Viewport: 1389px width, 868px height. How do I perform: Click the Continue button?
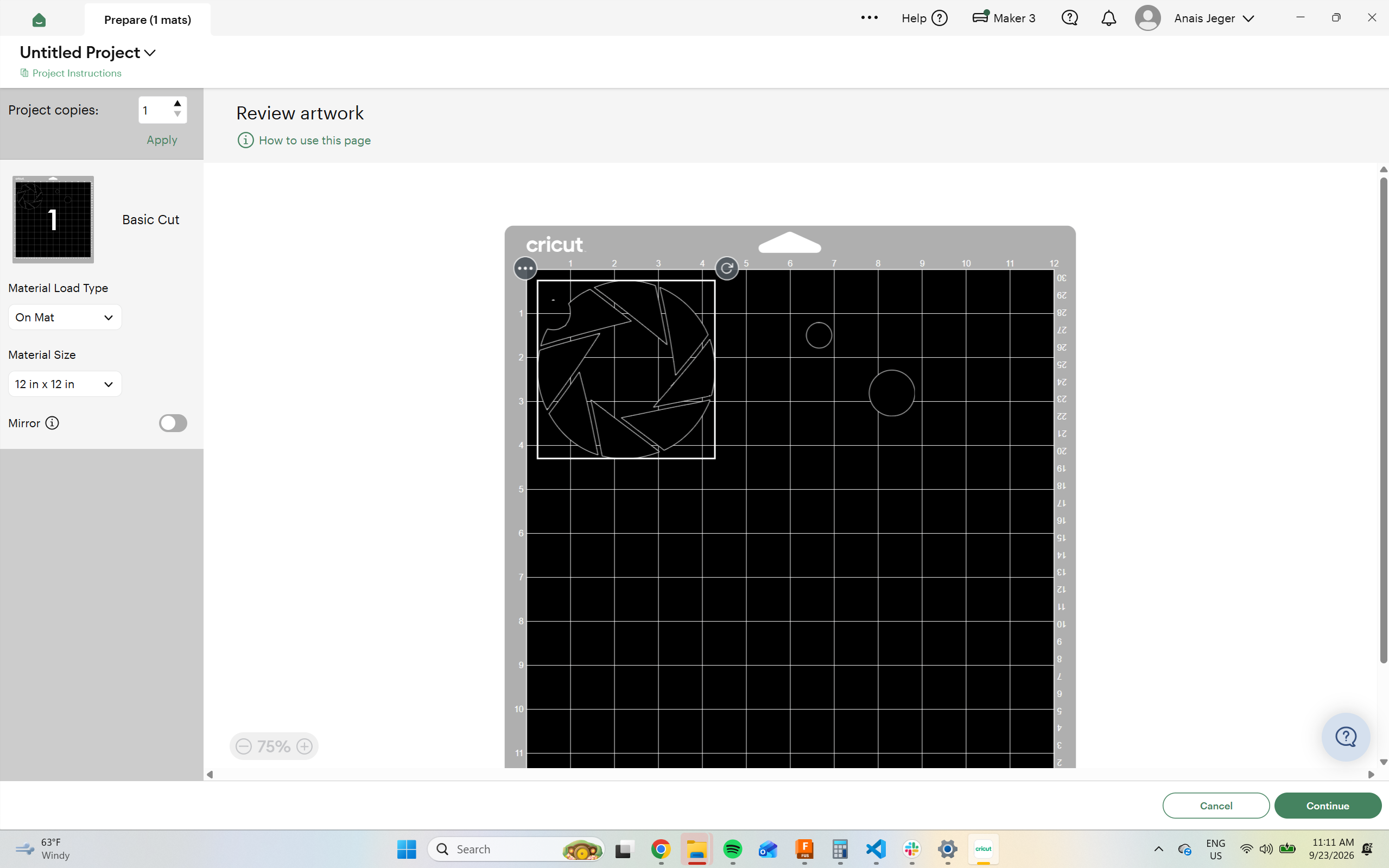[1328, 806]
